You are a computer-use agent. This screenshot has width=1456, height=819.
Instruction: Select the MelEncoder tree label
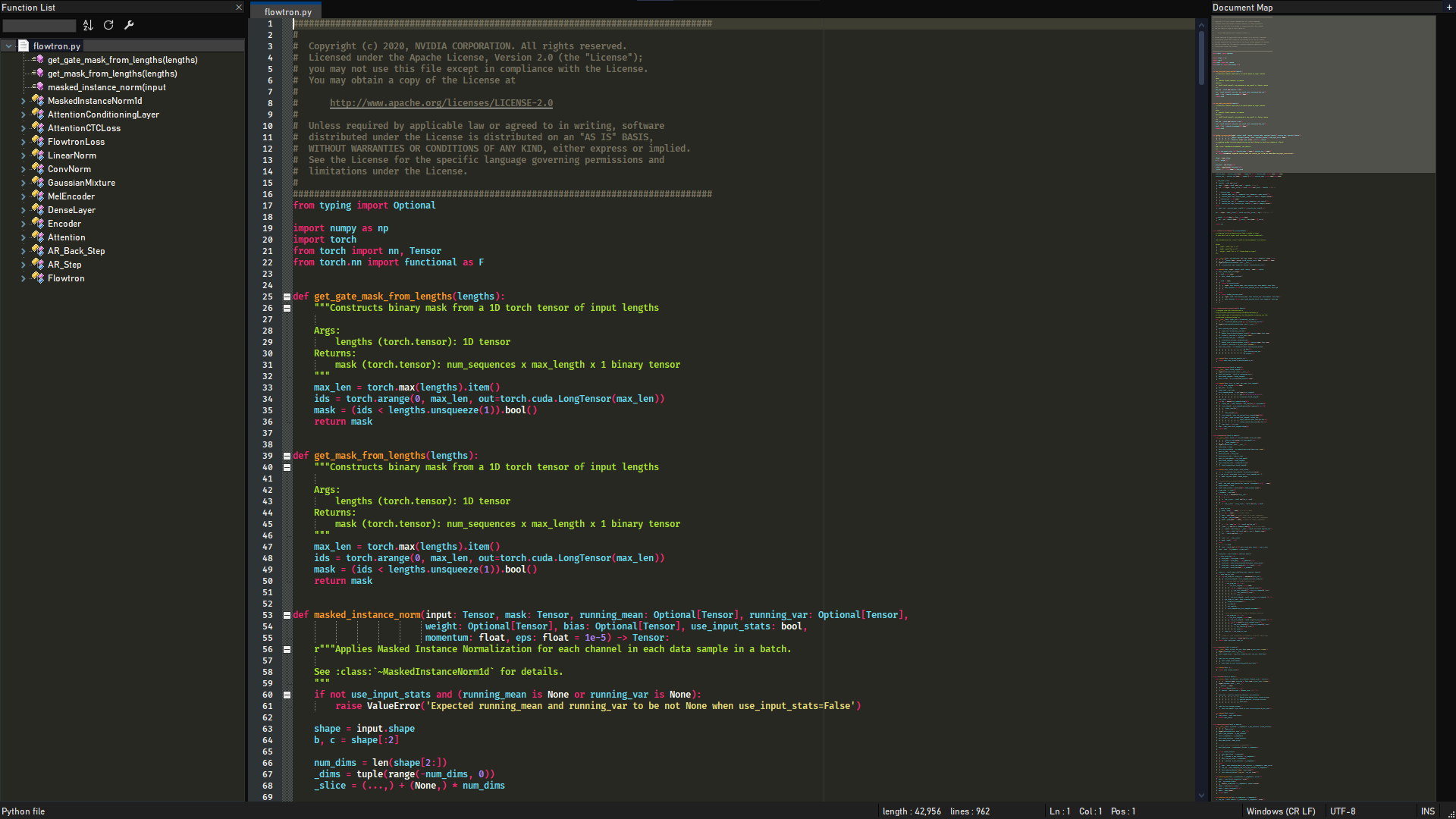tap(71, 196)
